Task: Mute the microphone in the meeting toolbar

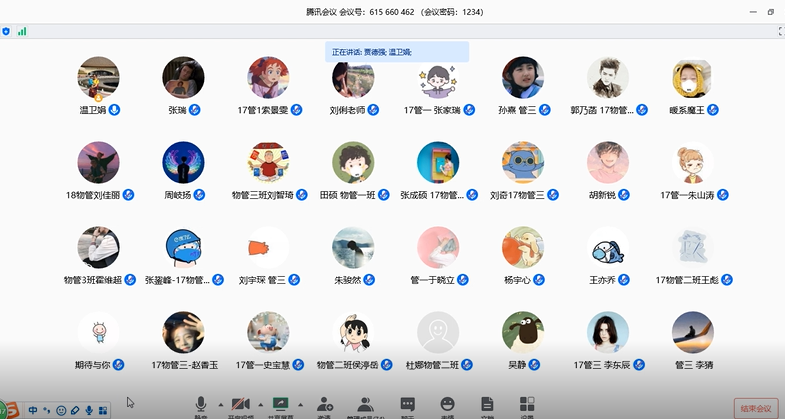Action: click(x=200, y=404)
